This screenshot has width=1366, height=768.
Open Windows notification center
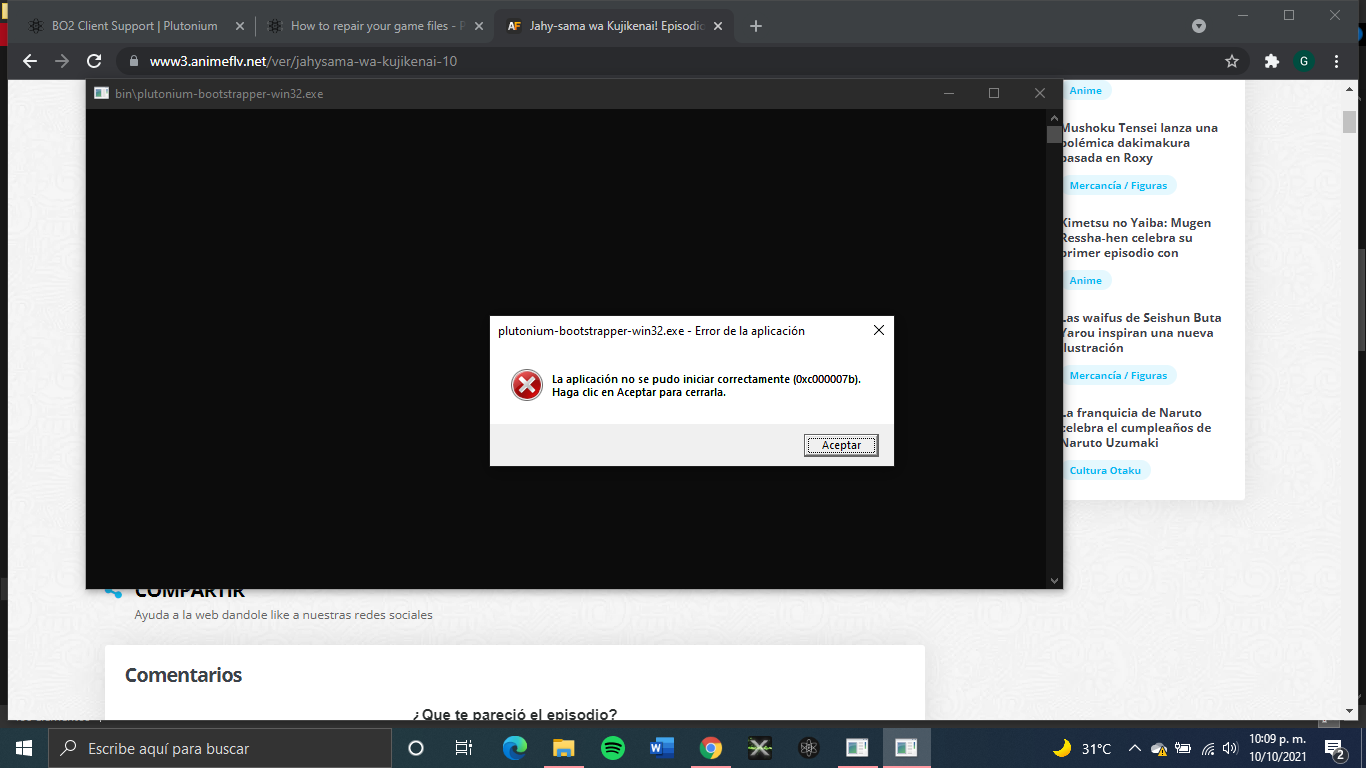[x=1334, y=748]
